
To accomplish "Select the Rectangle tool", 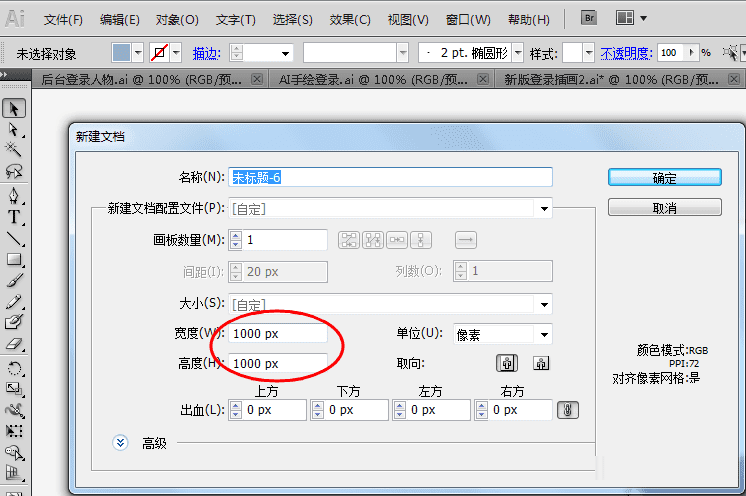I will pyautogui.click(x=14, y=259).
